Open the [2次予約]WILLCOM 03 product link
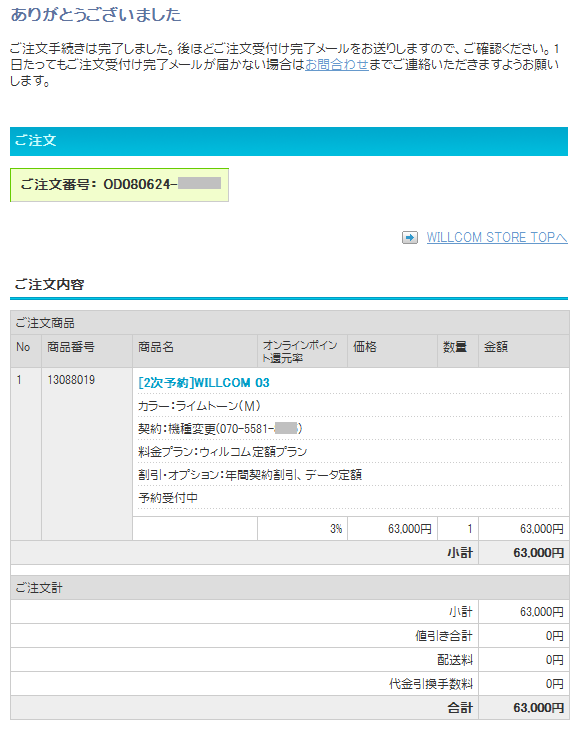The height and width of the screenshot is (729, 577). [x=204, y=383]
